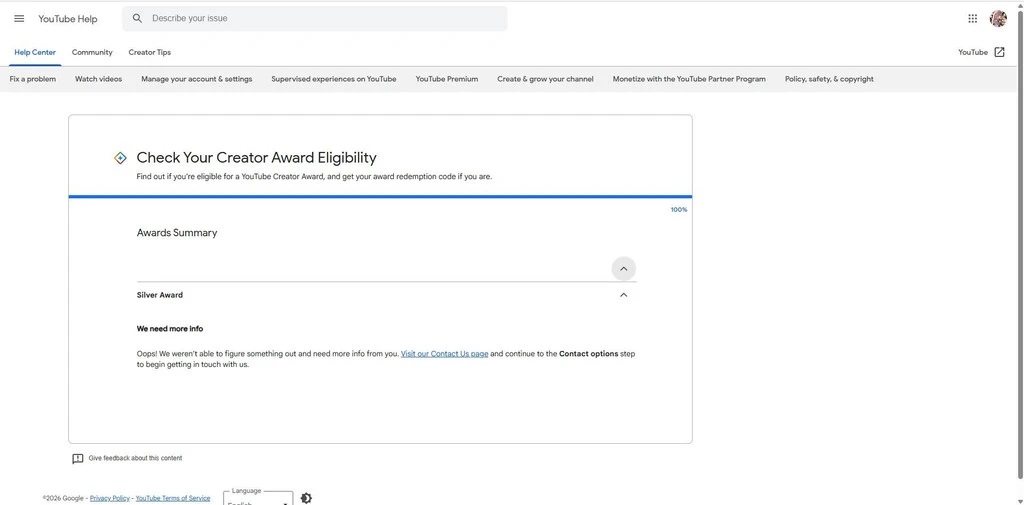Click Give feedback about this content
Image resolution: width=1024 pixels, height=505 pixels.
135,459
